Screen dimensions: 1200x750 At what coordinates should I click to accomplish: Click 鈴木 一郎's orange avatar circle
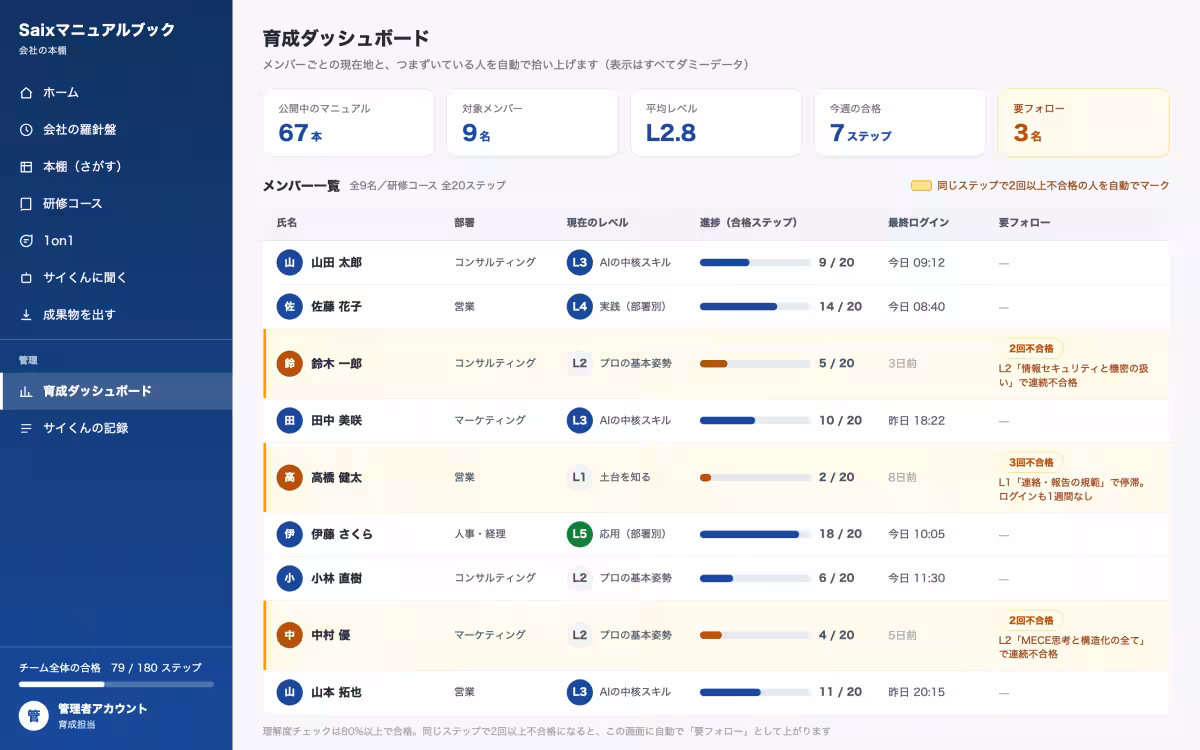(x=289, y=364)
